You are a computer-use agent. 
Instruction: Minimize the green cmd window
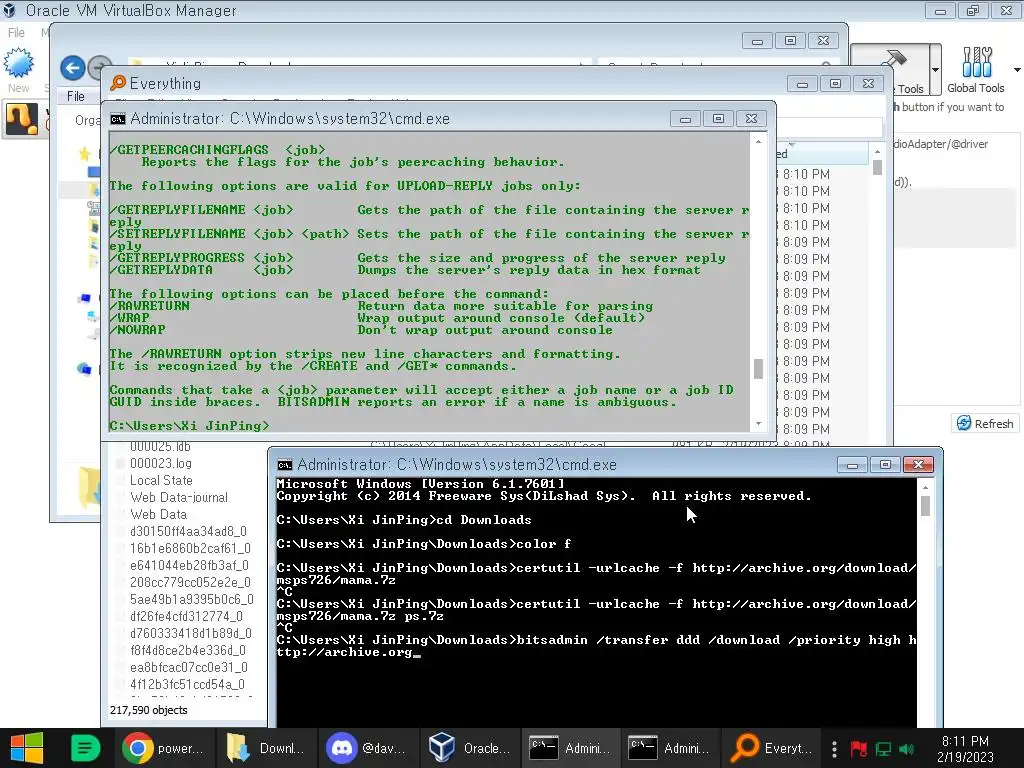[685, 119]
